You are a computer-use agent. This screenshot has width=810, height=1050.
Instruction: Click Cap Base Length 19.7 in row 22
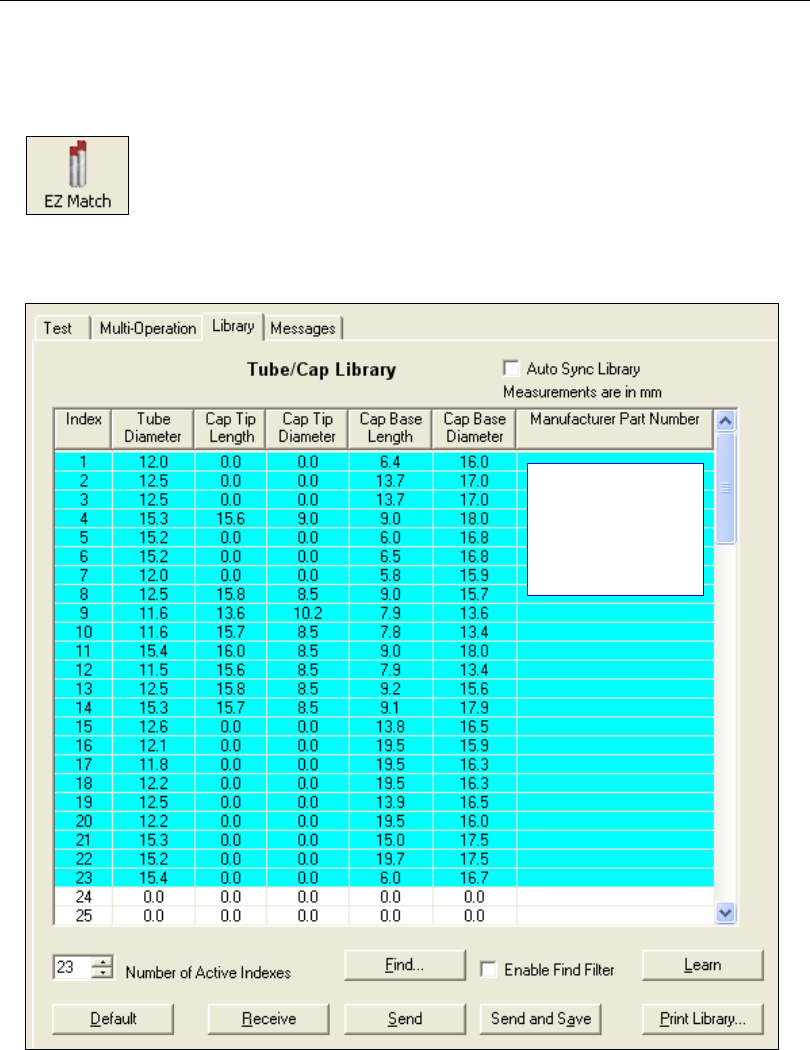pos(390,859)
